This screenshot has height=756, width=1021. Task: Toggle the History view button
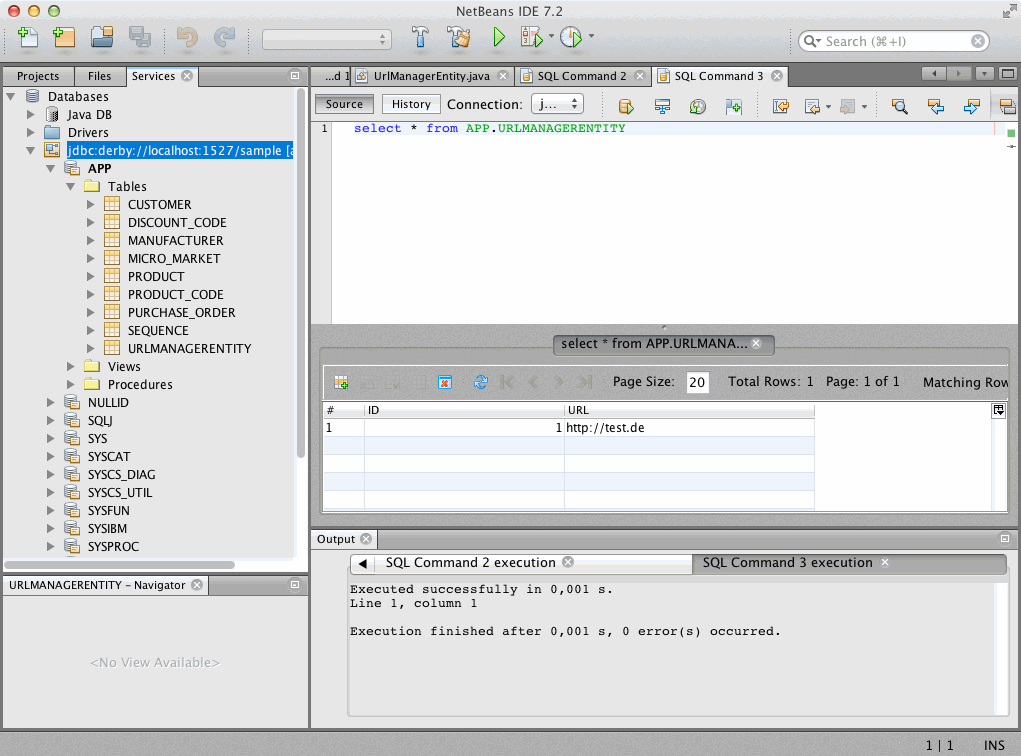tap(411, 104)
